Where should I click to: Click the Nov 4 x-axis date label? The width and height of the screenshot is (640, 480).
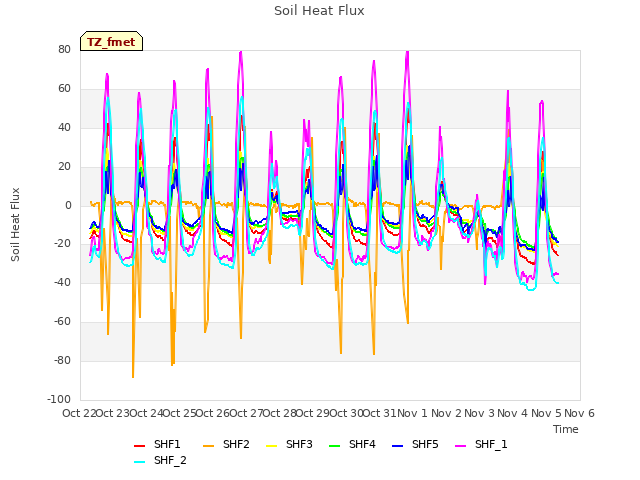point(513,413)
